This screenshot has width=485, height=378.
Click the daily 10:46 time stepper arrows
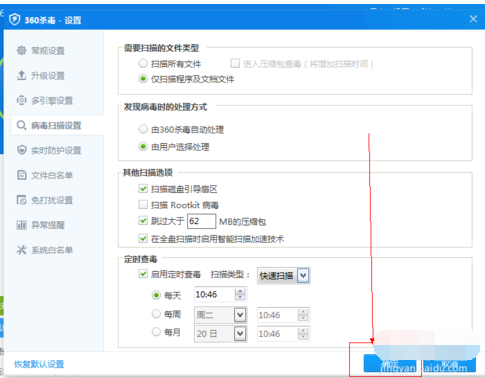[x=240, y=294]
